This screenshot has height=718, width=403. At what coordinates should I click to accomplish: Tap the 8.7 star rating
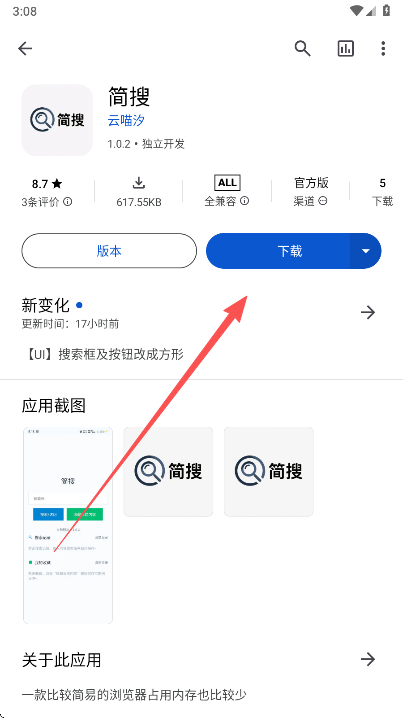pos(47,184)
